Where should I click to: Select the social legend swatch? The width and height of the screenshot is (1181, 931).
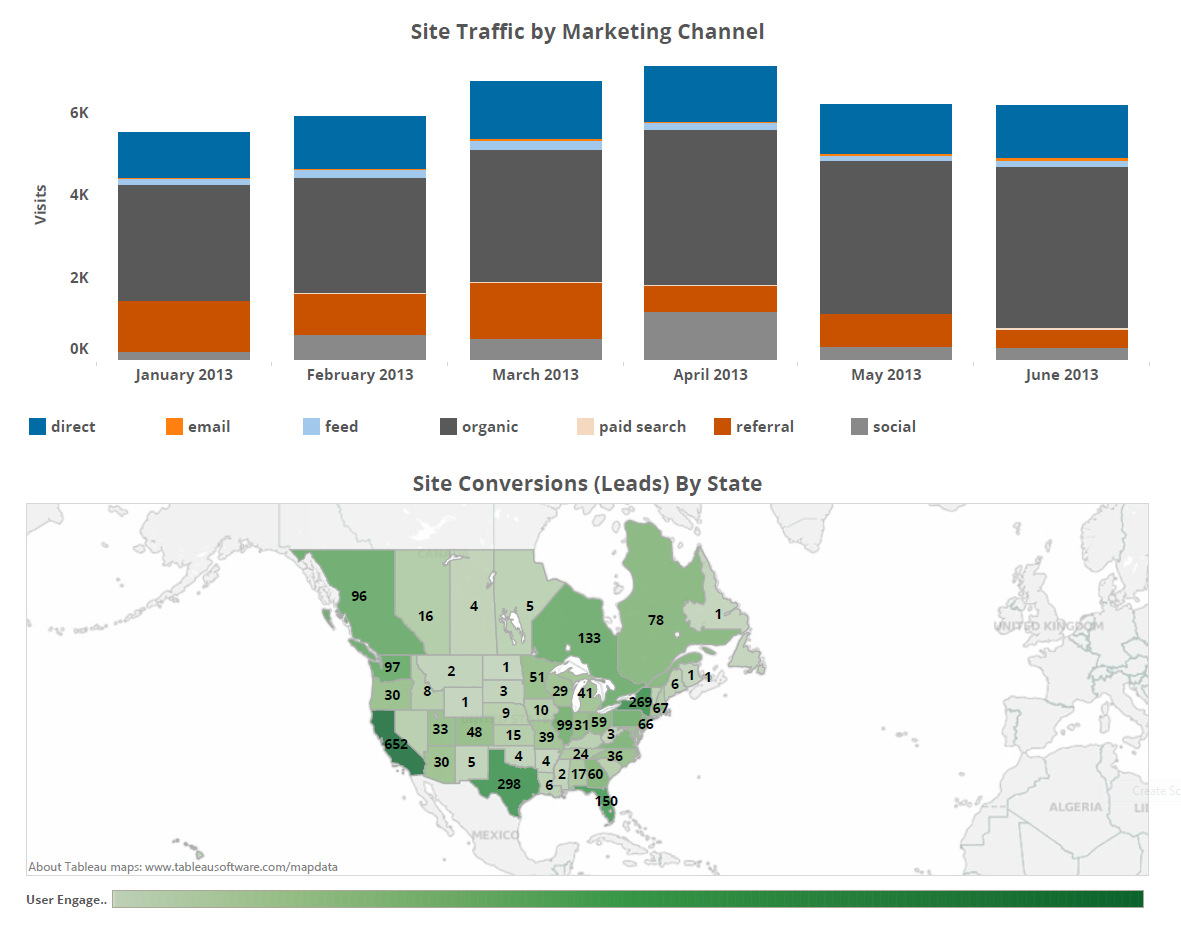859,427
